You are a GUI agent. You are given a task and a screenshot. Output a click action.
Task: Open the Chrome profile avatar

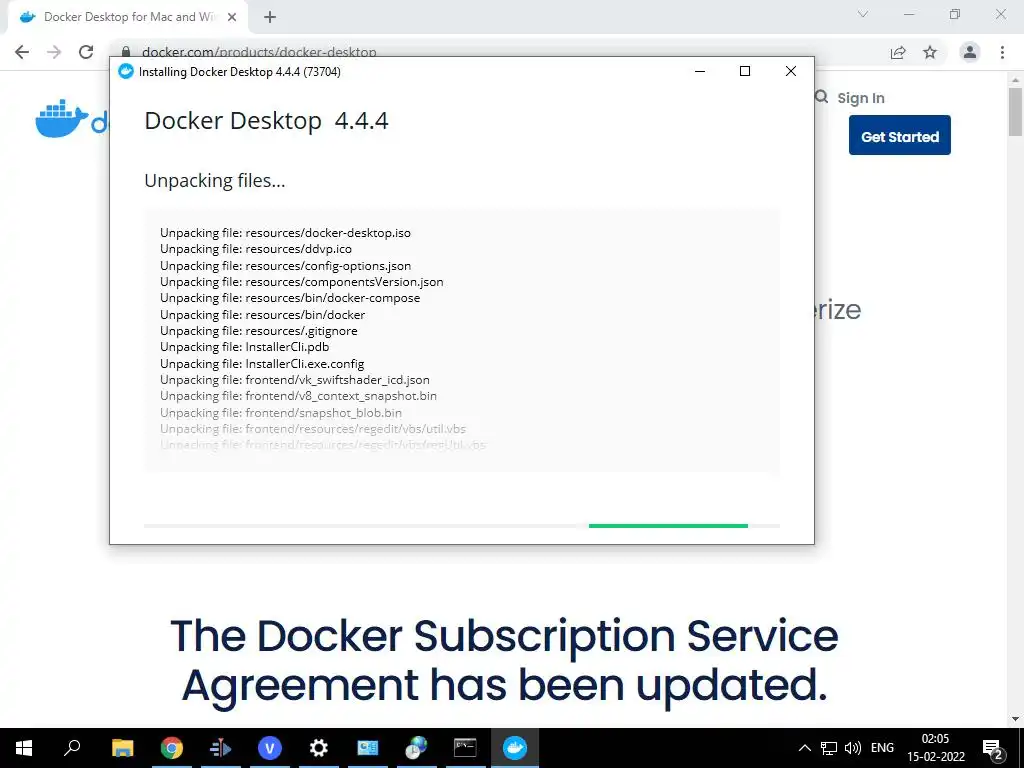(970, 52)
